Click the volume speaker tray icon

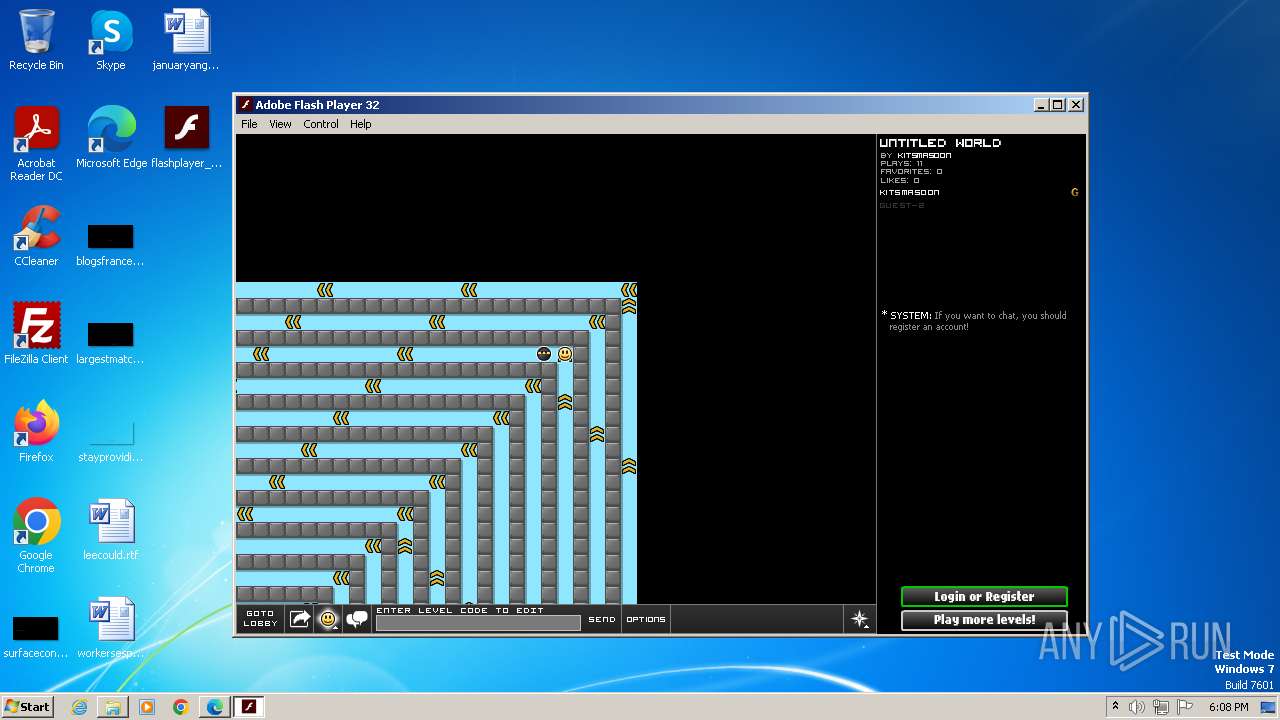[1137, 707]
